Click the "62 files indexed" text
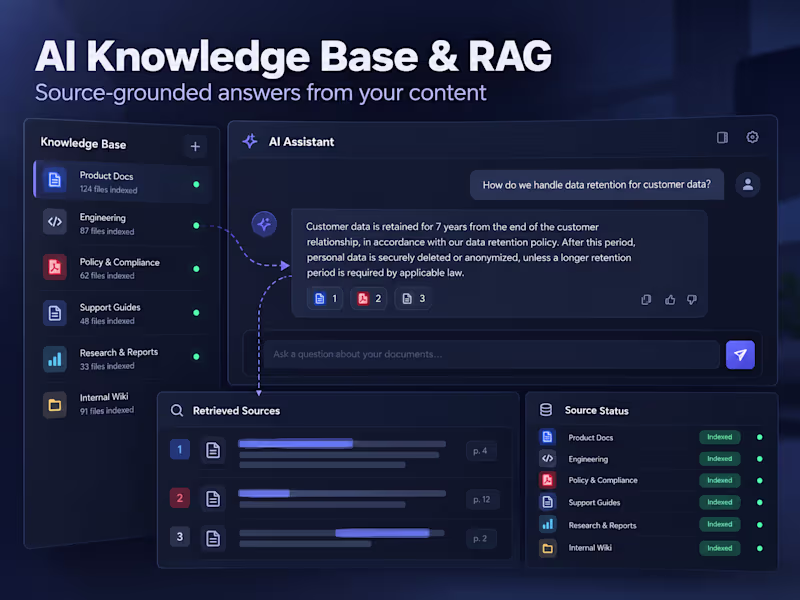The width and height of the screenshot is (800, 600). pos(107,276)
